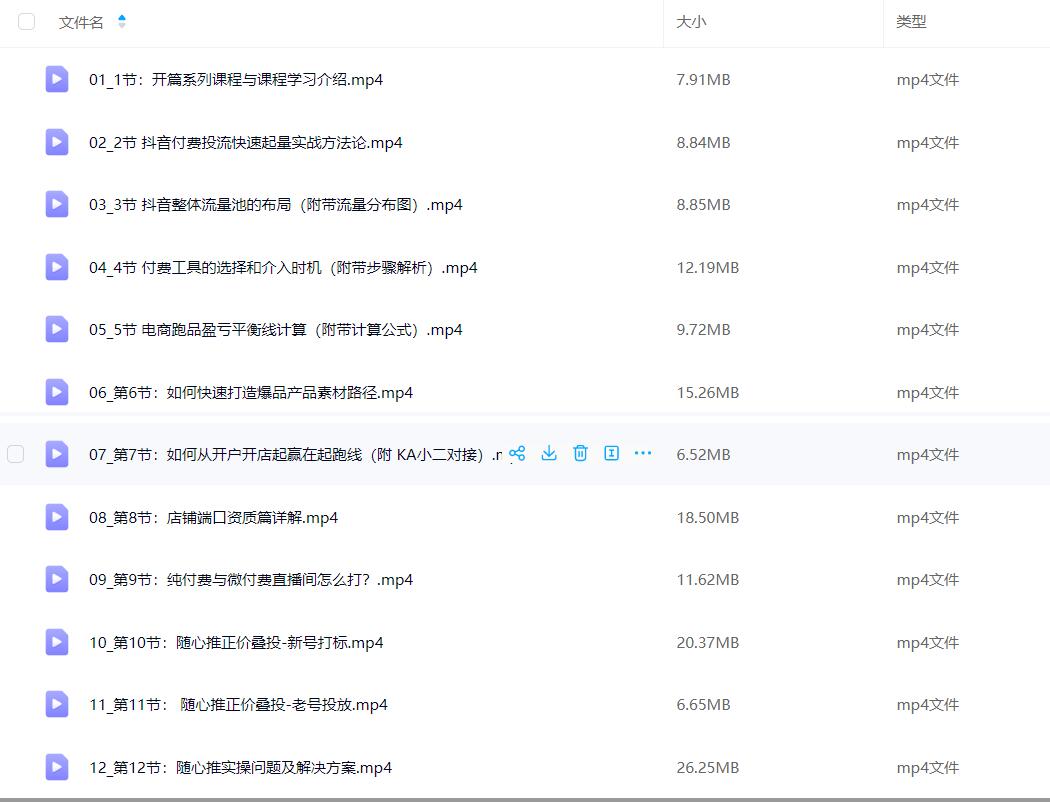This screenshot has width=1050, height=802.
Task: Click the 大小 column header
Action: point(691,22)
